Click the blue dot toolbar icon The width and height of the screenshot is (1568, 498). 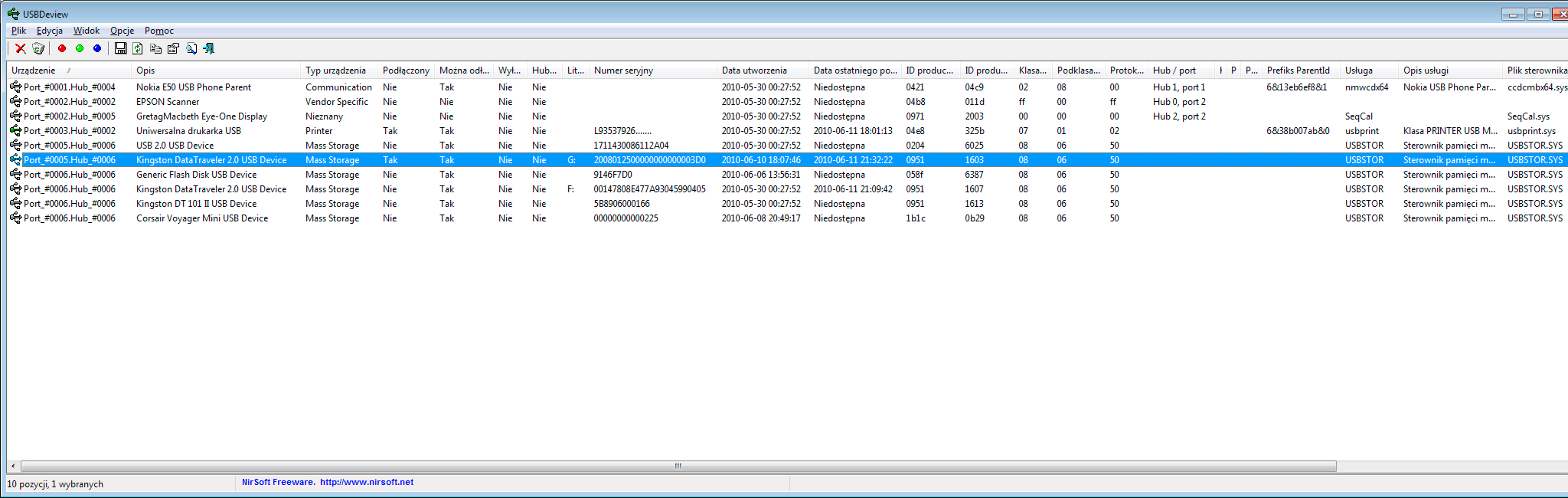pyautogui.click(x=97, y=48)
